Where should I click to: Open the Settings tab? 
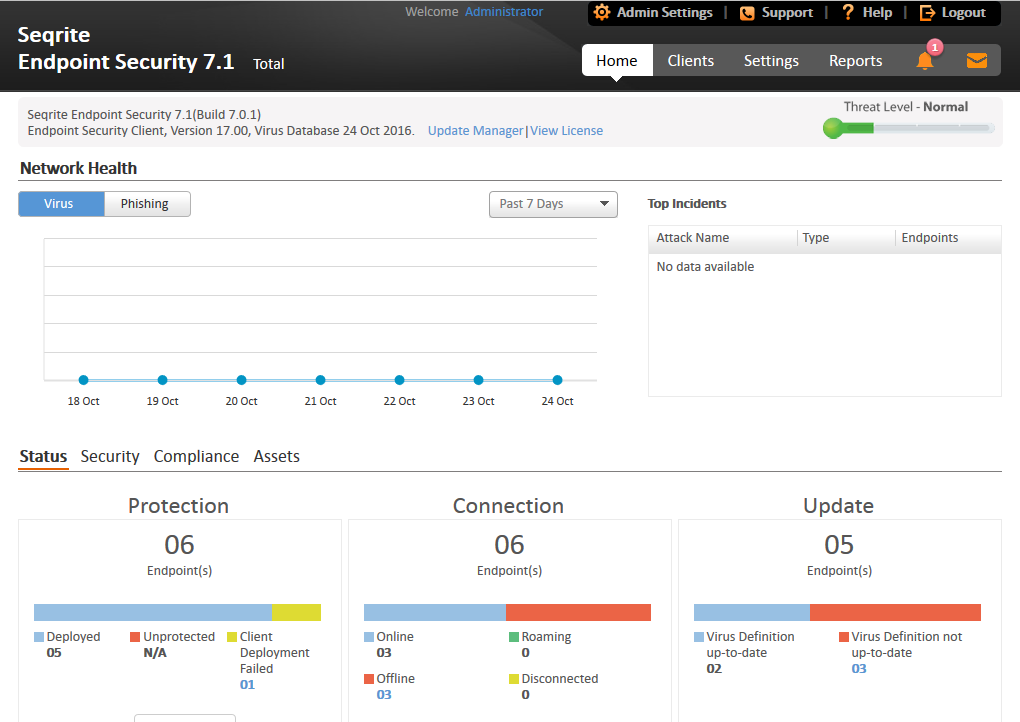pyautogui.click(x=771, y=60)
